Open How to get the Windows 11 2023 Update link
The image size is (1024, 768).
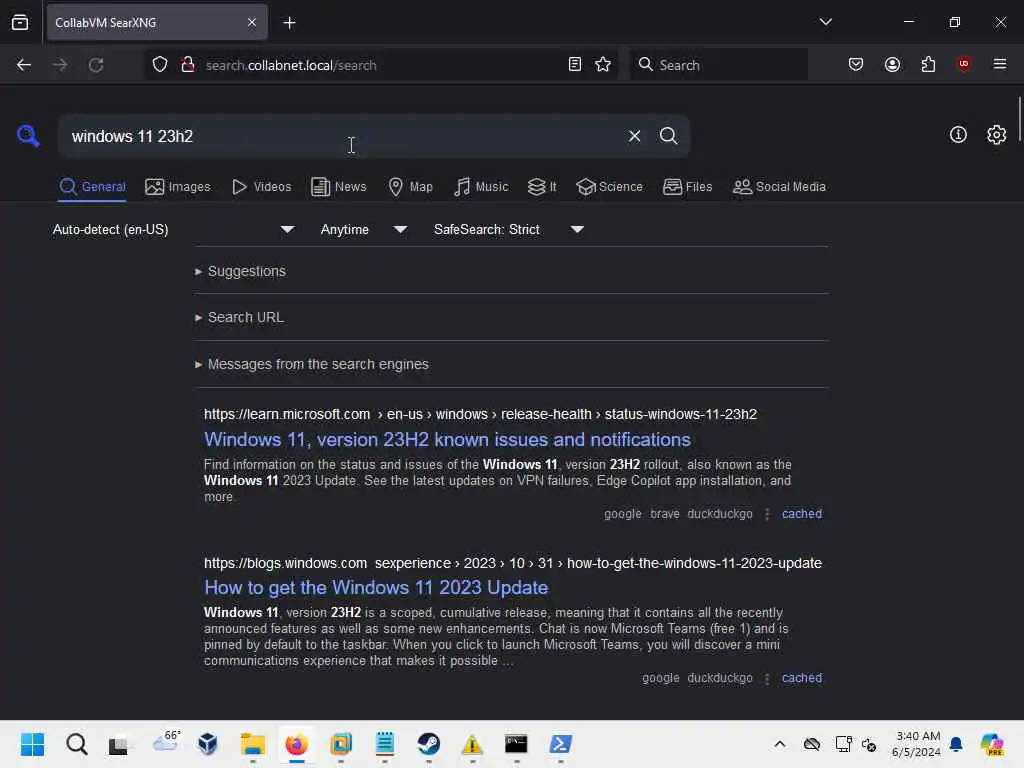pos(376,588)
